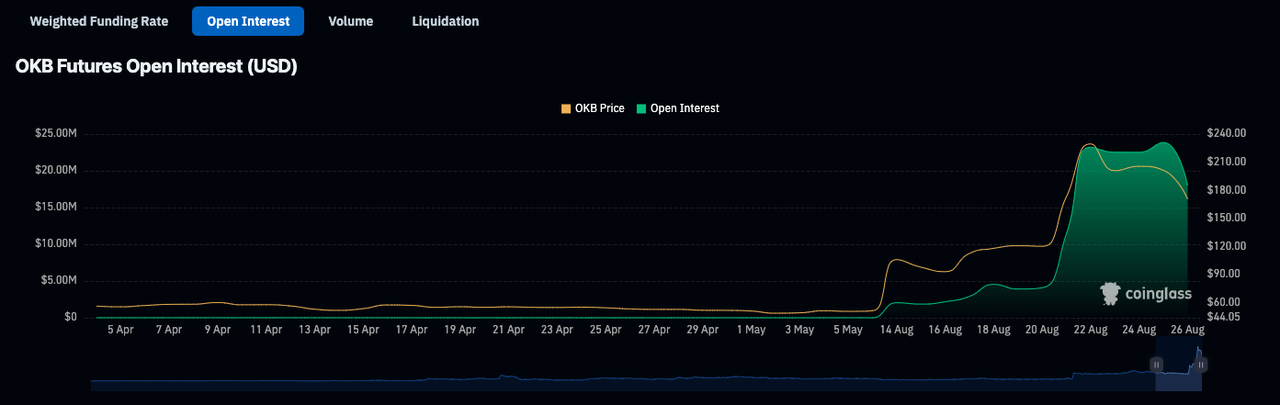
Task: Click the $44.05 price axis label
Action: click(1222, 316)
